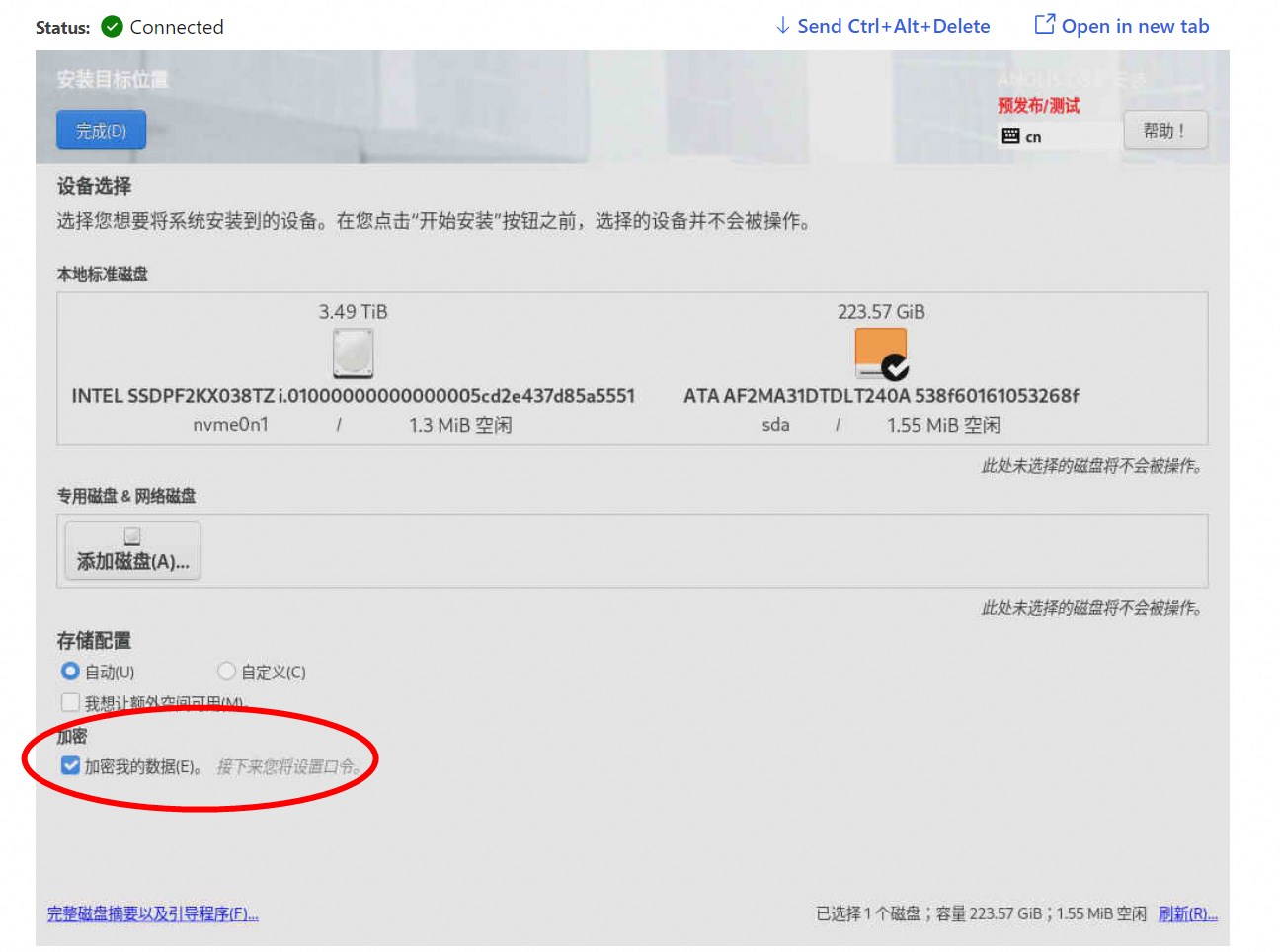The width and height of the screenshot is (1280, 952).
Task: Click the 3.49 TiB capacity label
Action: tap(353, 312)
